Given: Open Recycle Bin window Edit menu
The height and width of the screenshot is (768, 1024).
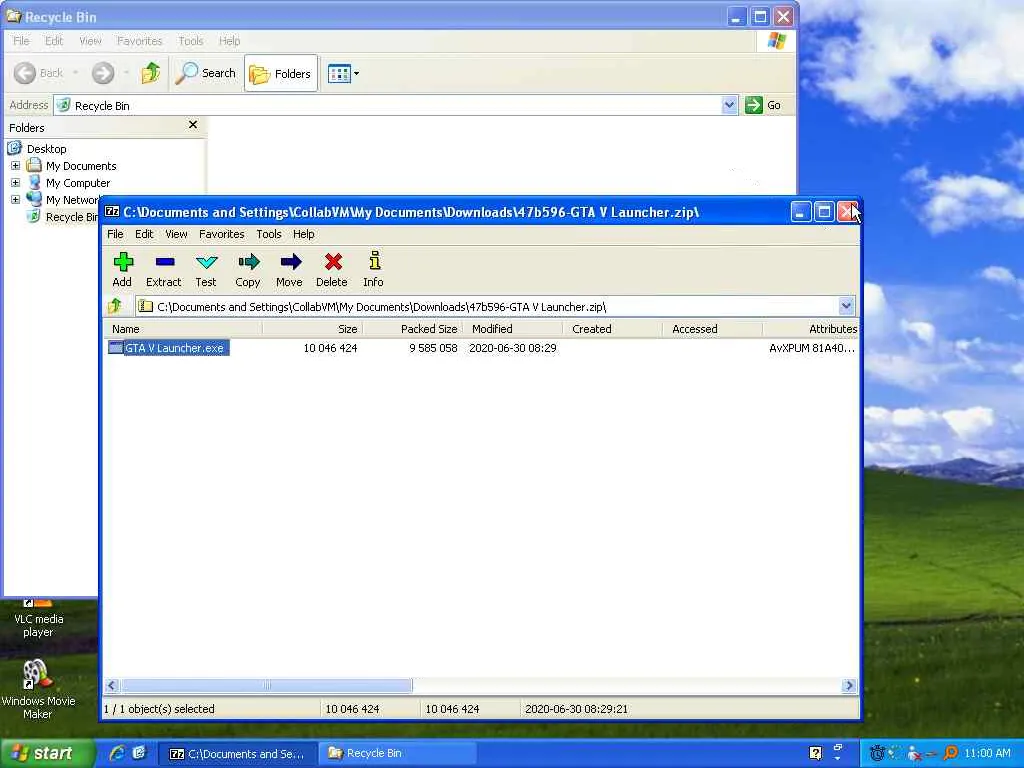Looking at the screenshot, I should 54,40.
